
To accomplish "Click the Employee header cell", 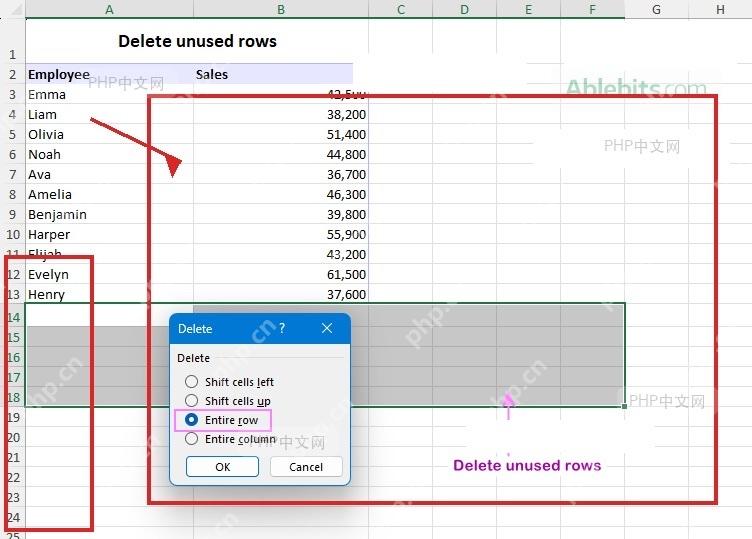I will [x=109, y=74].
